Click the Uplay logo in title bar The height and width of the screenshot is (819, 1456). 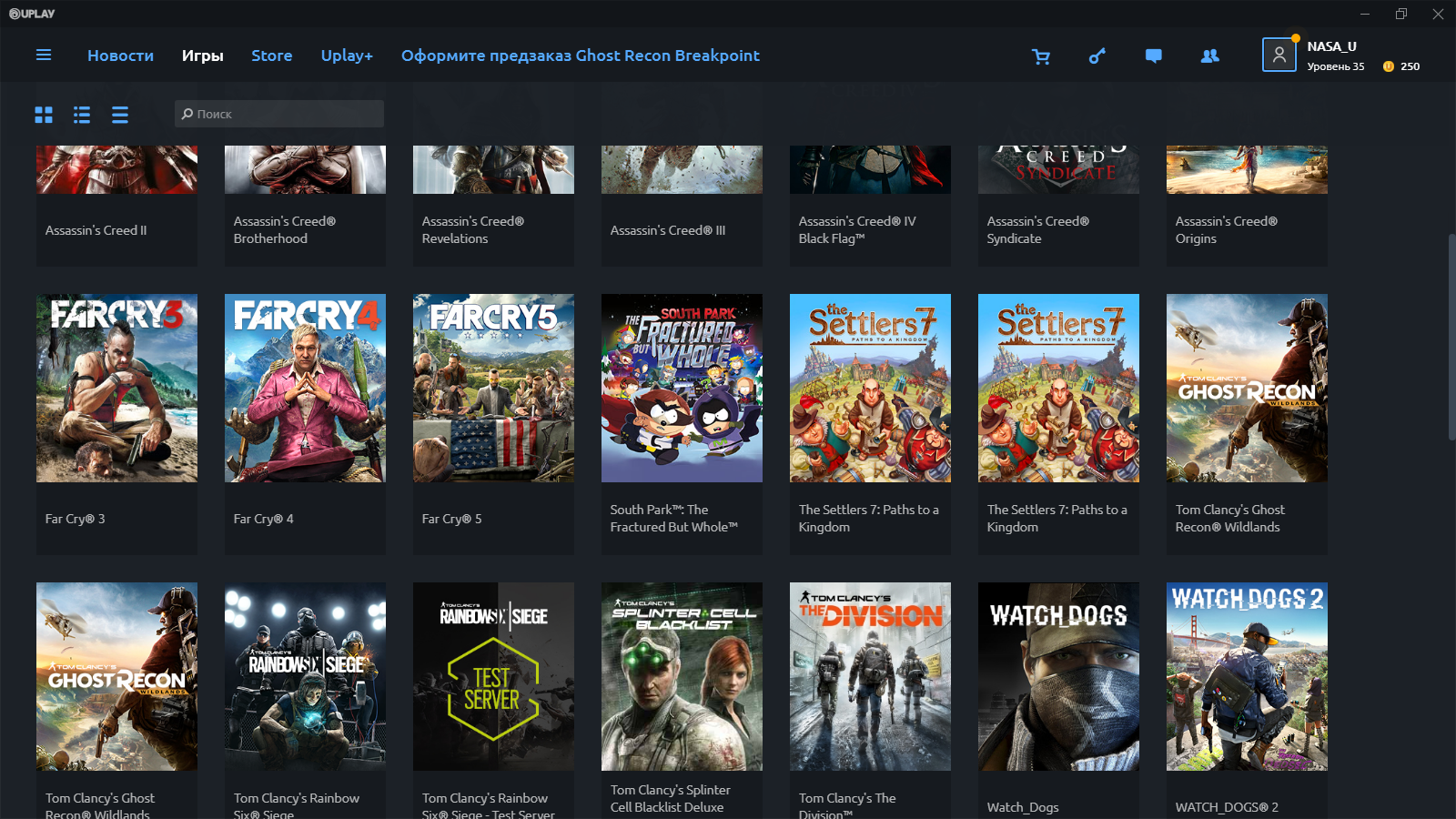(x=32, y=14)
